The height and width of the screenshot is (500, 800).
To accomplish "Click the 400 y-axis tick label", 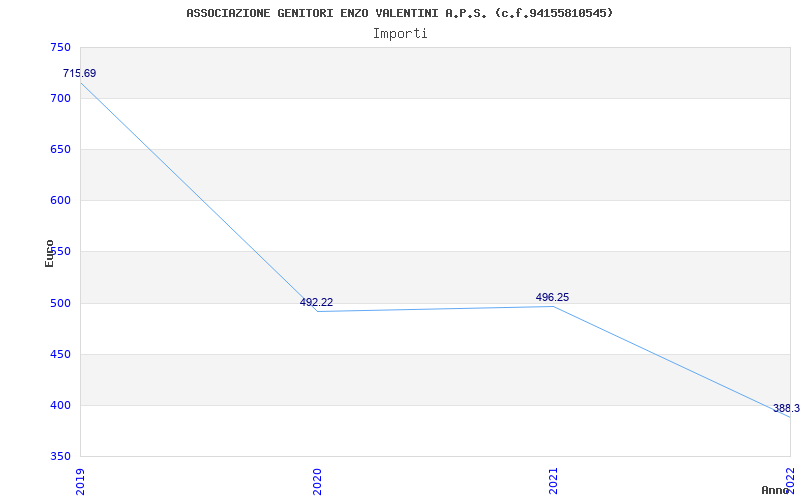I will click(x=60, y=405).
